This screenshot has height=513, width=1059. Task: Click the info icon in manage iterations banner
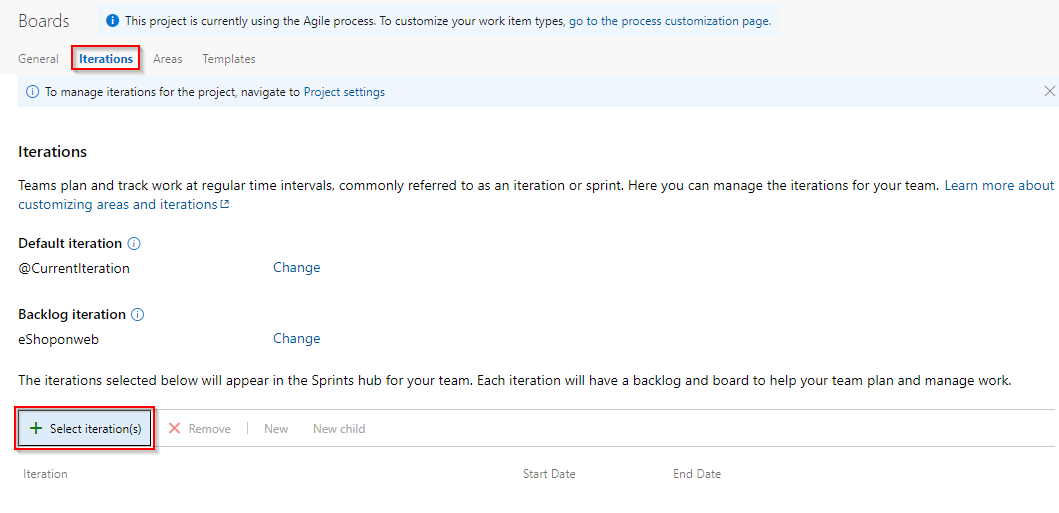click(x=32, y=92)
